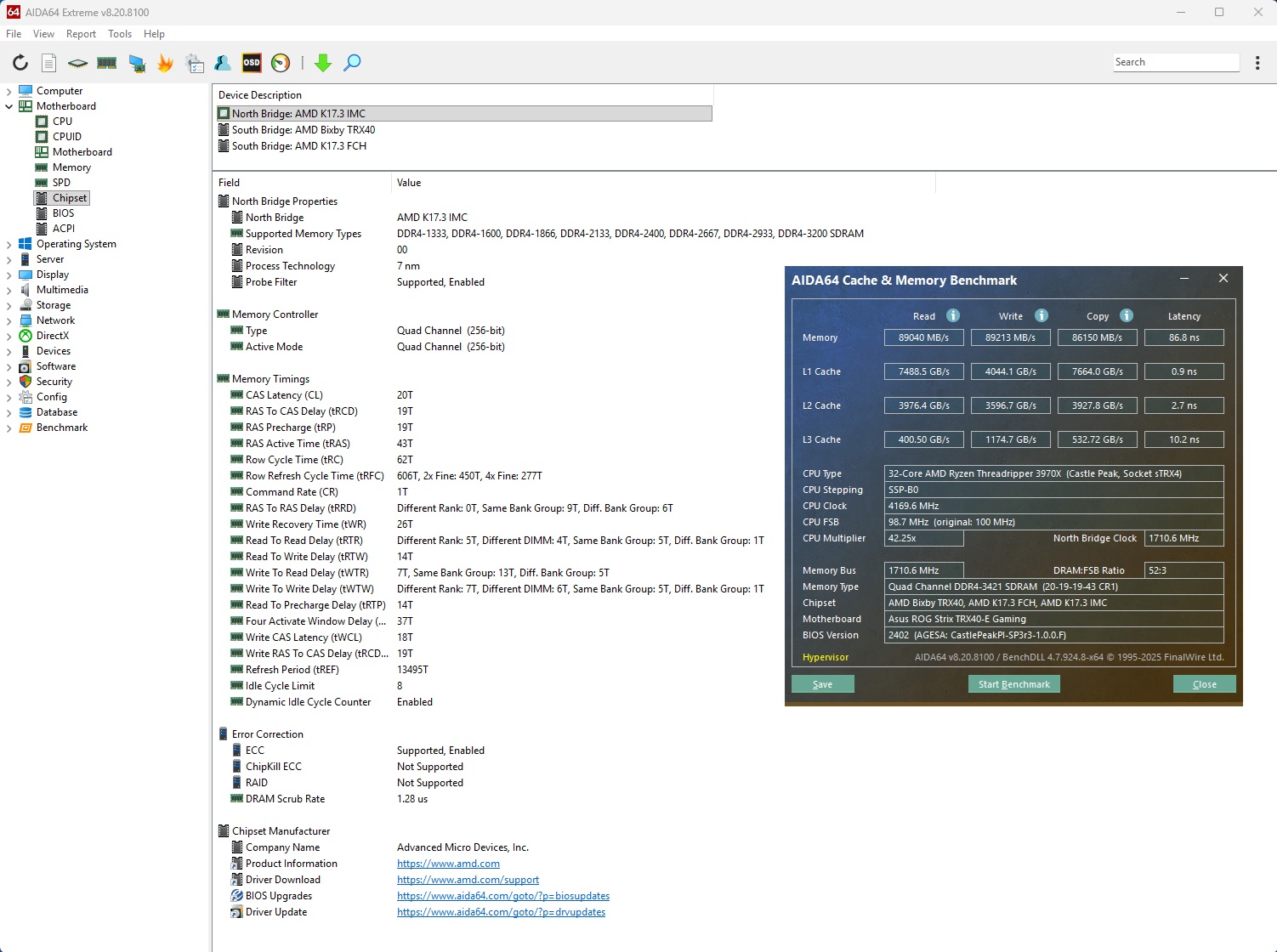The width and height of the screenshot is (1277, 952).
Task: Open the BIOS page in the tree
Action: [x=63, y=213]
